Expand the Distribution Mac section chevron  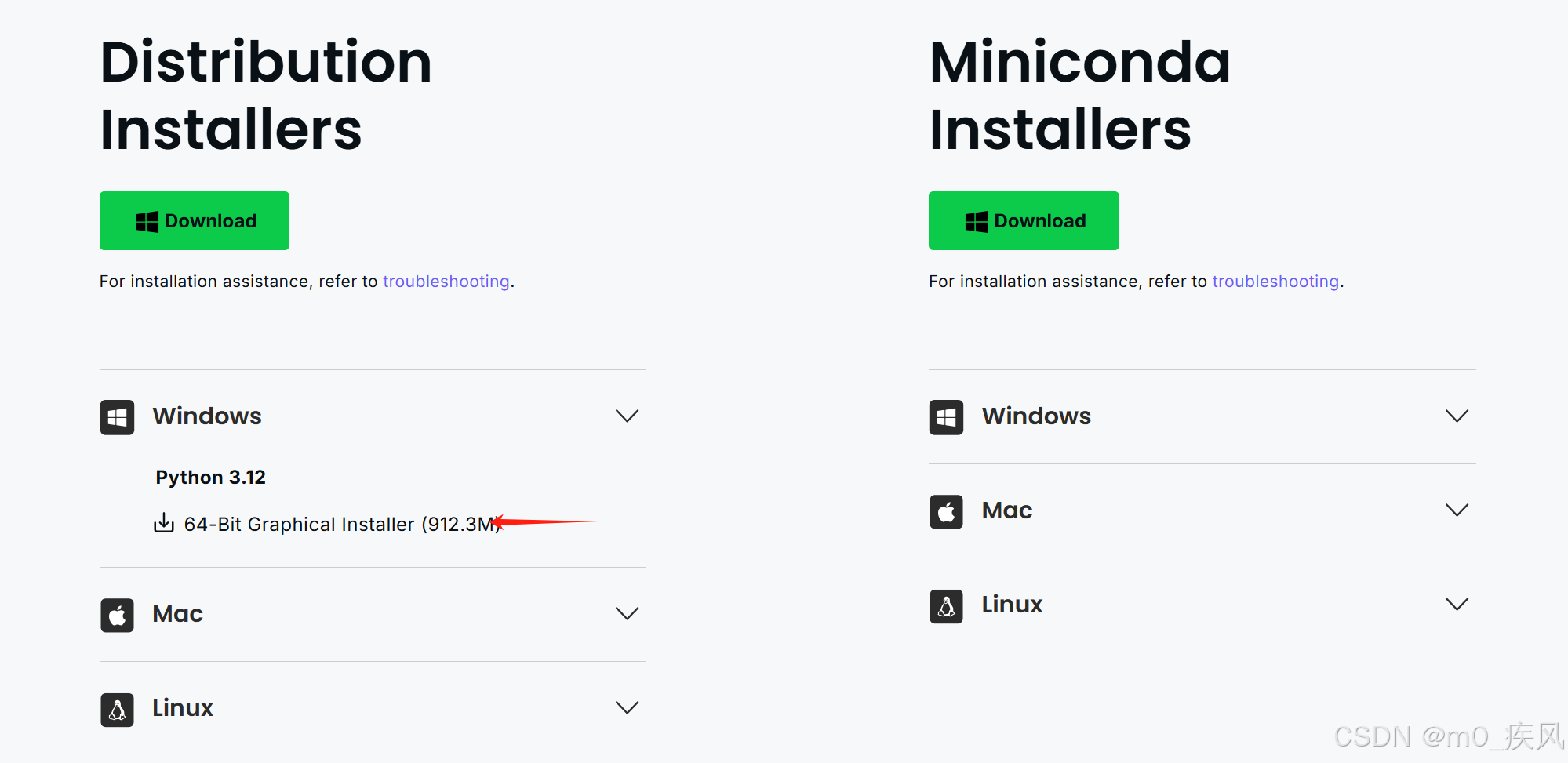tap(628, 613)
